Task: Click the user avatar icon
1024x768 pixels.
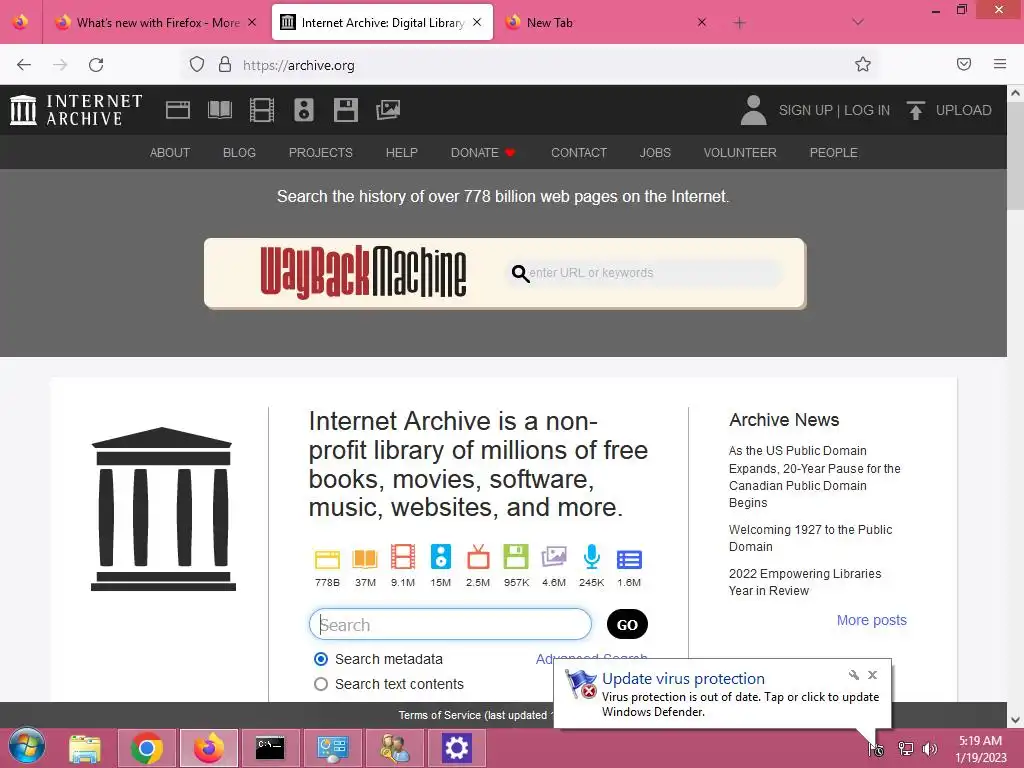Action: pyautogui.click(x=753, y=110)
